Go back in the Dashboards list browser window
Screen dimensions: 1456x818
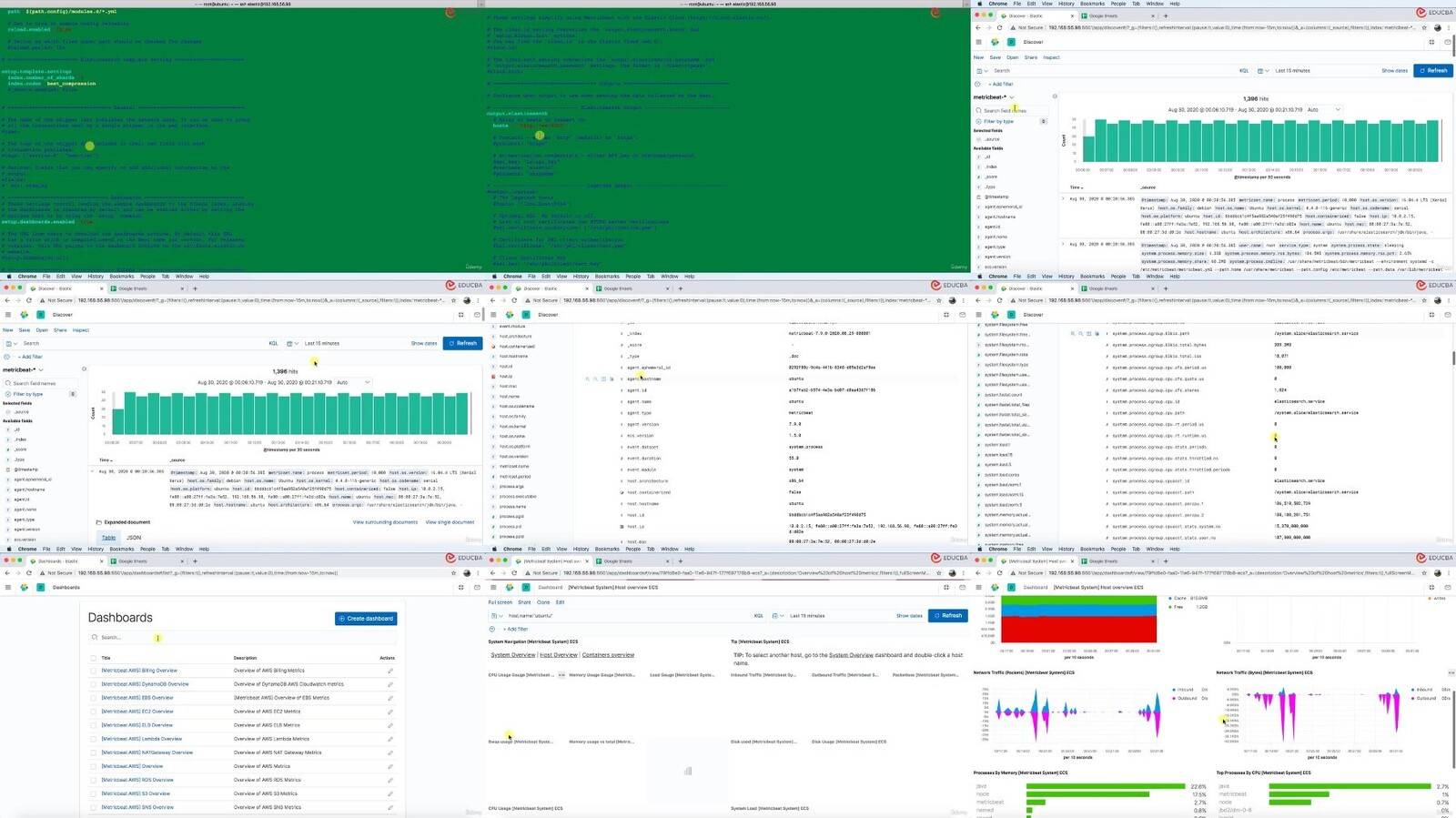point(7,573)
